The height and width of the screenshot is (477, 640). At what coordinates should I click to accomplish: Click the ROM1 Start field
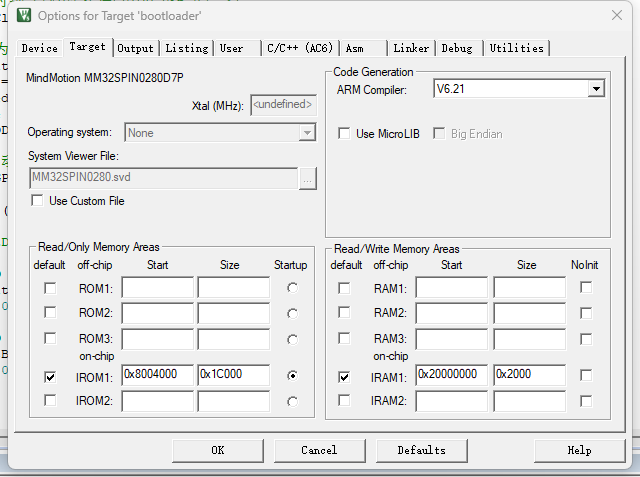coord(158,287)
